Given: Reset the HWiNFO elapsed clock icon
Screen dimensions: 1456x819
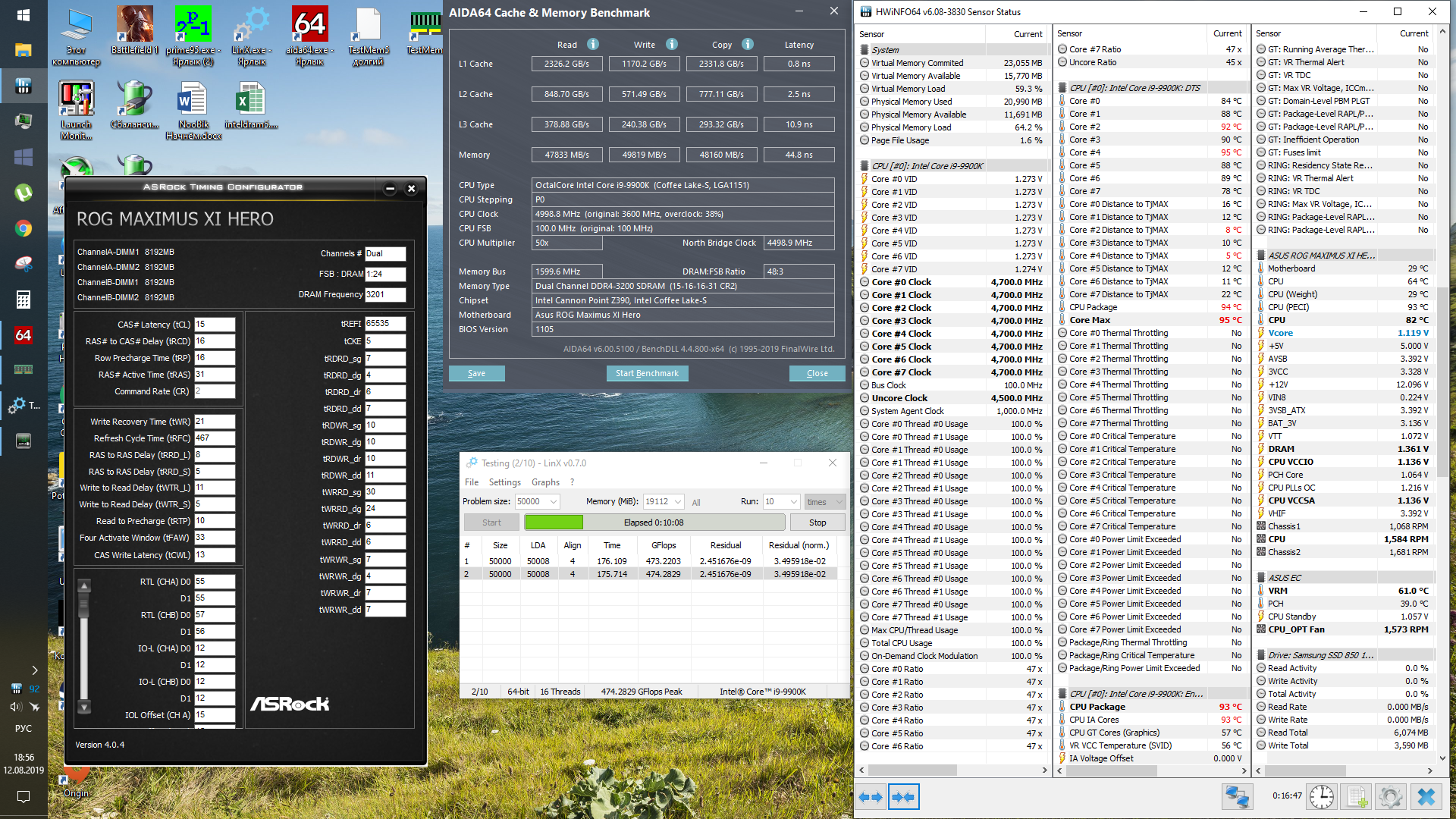Looking at the screenshot, I should tap(1322, 797).
